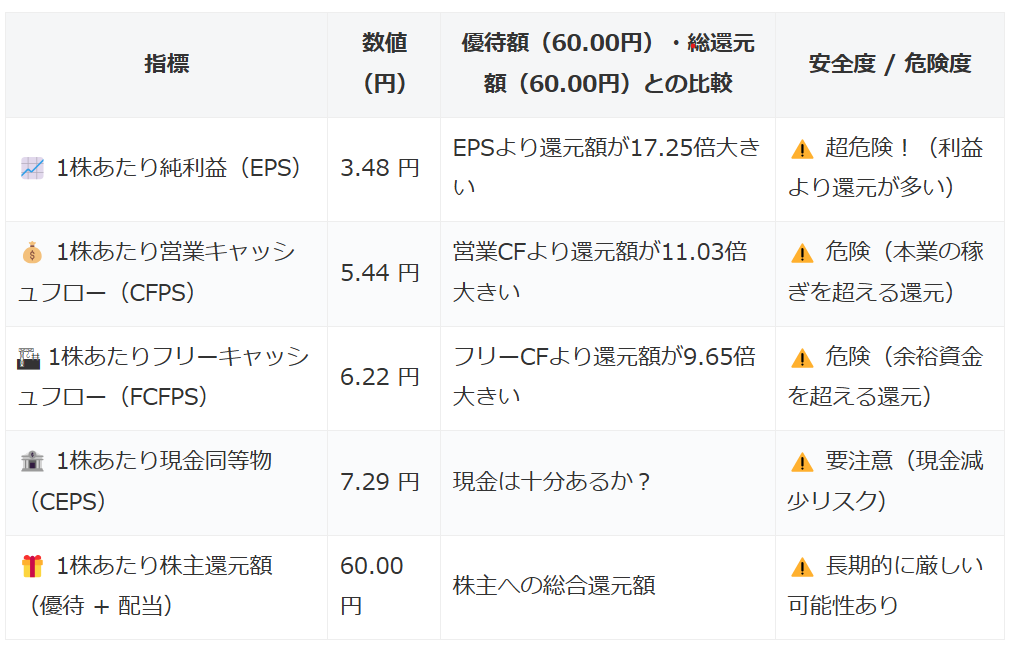
Task: Click the warning icon next to 要注意
Action: [802, 462]
